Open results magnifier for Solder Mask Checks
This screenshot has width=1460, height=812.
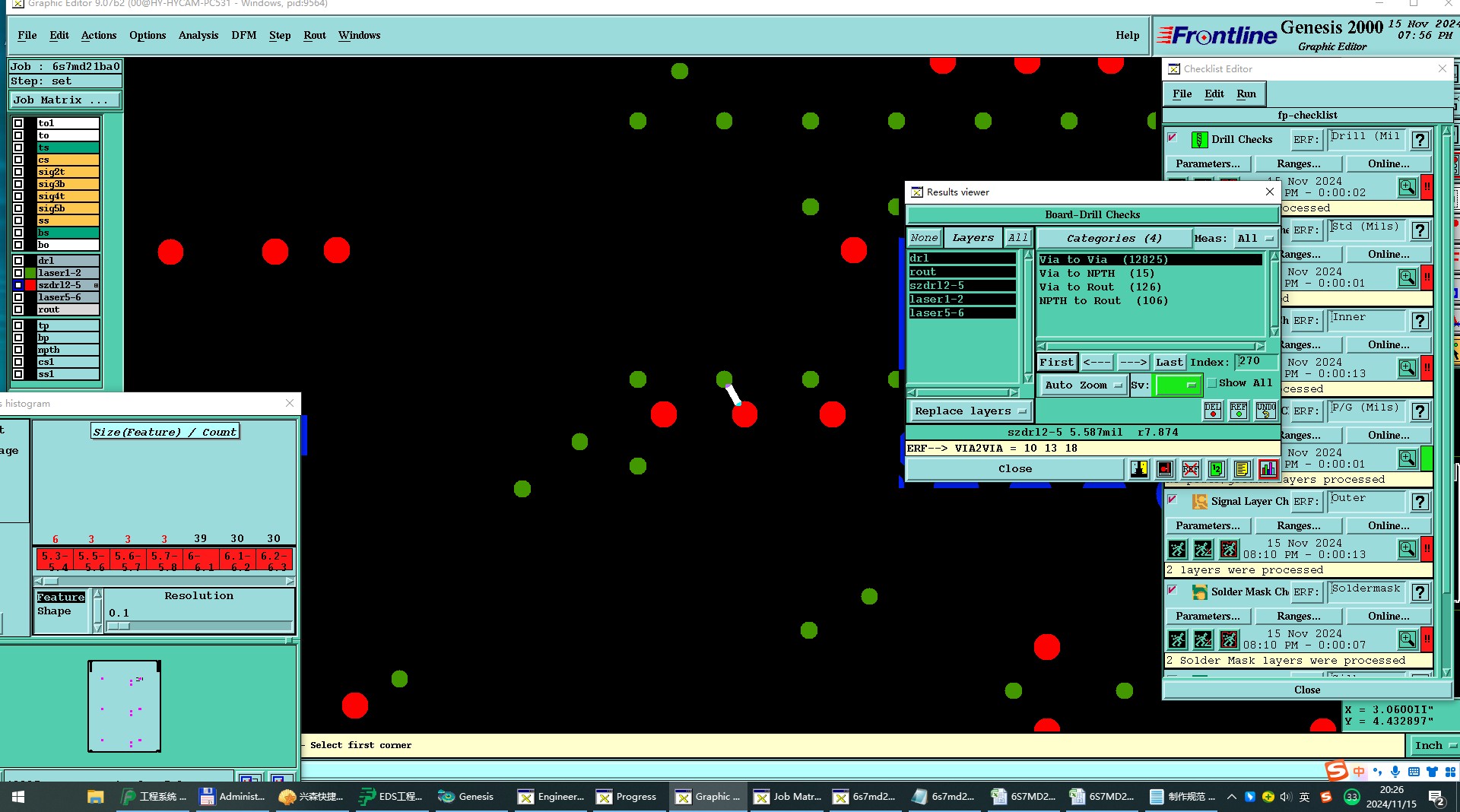(1408, 639)
